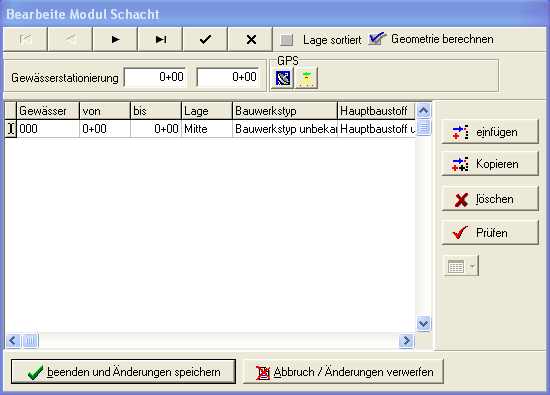
Task: Click beenden und Änderungen speichern
Action: click(x=123, y=372)
